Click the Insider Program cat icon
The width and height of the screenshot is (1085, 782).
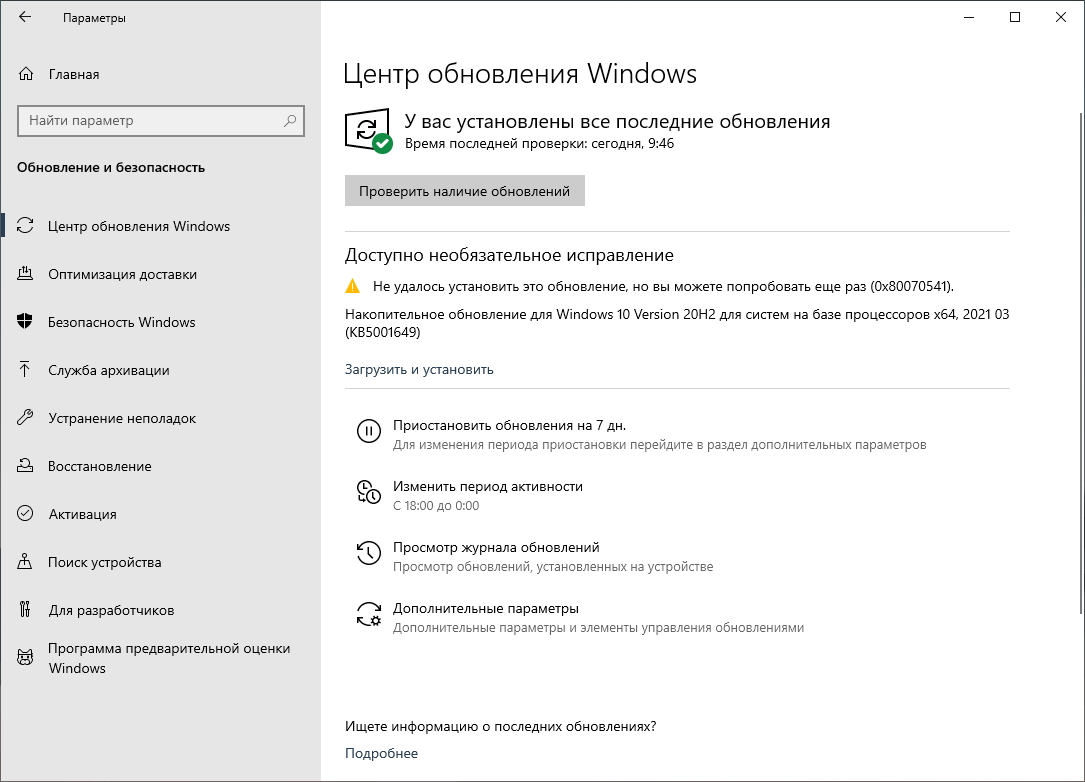pyautogui.click(x=26, y=658)
